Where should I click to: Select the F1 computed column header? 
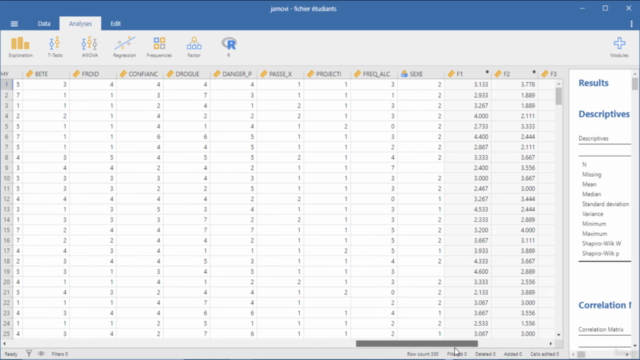[x=469, y=74]
